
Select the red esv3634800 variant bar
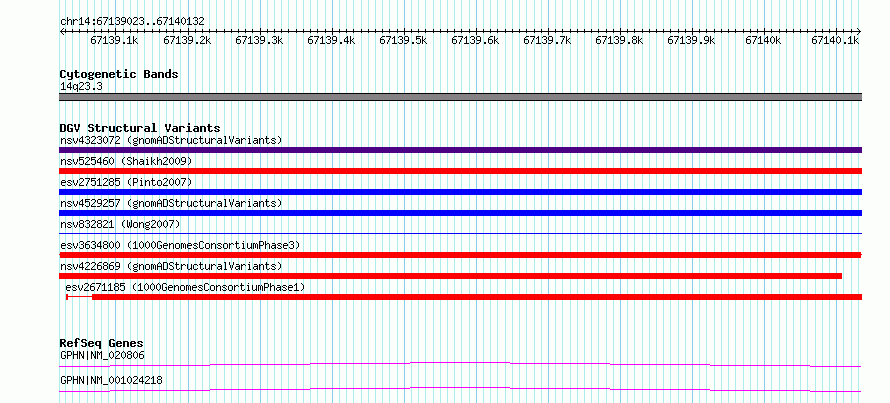460,255
